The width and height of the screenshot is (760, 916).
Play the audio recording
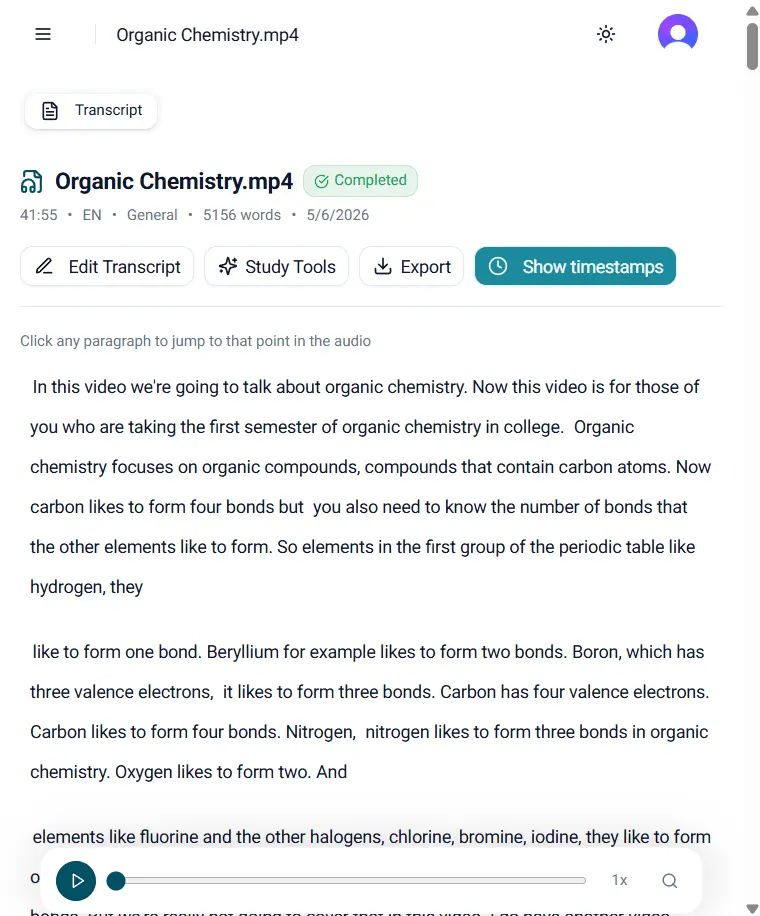[x=76, y=880]
